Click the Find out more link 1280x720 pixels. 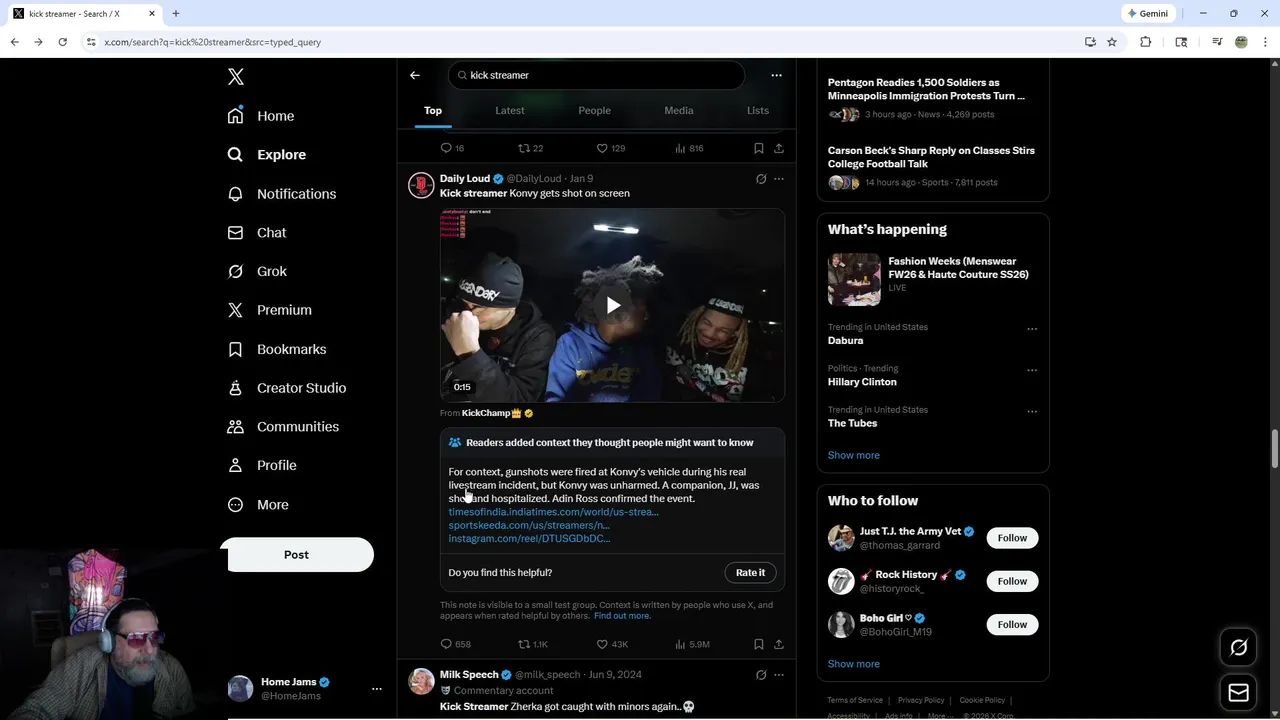pyautogui.click(x=622, y=616)
